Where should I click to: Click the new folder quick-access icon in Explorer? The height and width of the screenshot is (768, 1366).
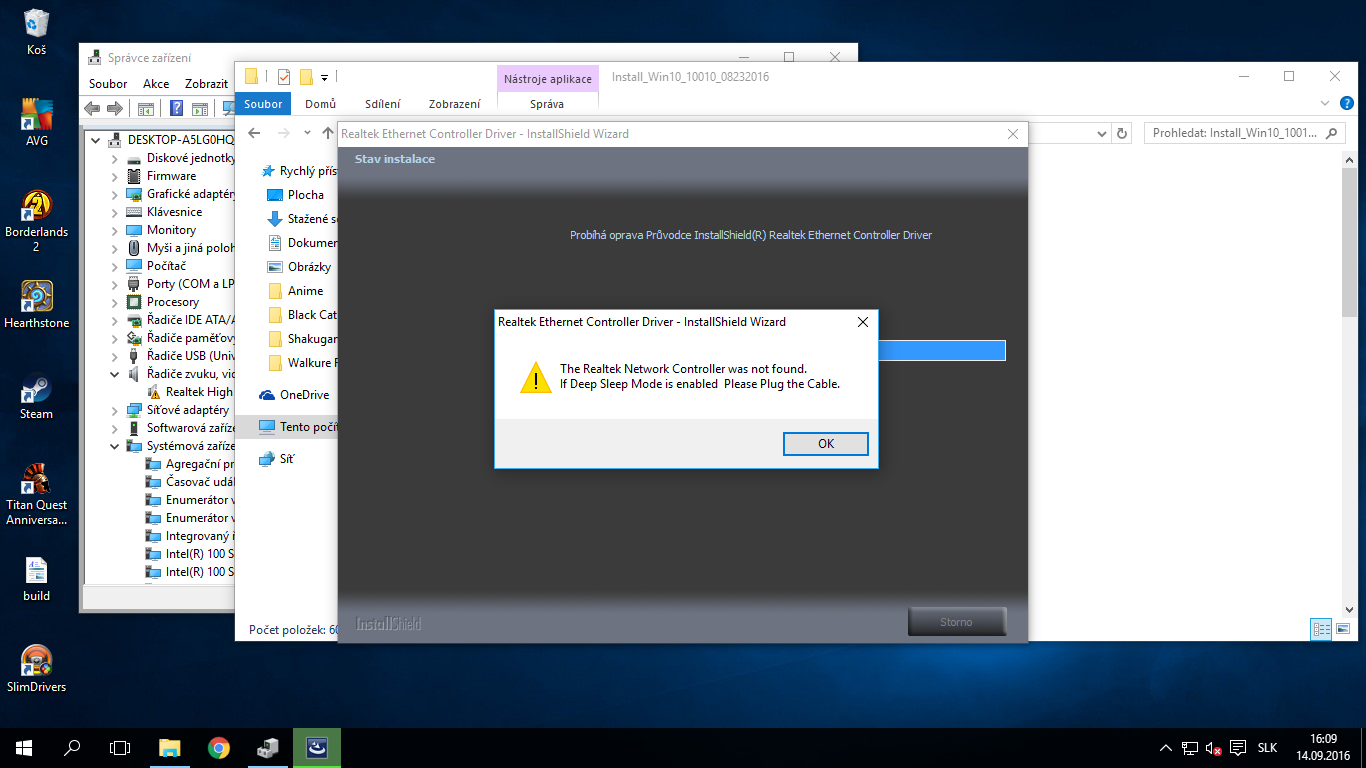(x=306, y=77)
